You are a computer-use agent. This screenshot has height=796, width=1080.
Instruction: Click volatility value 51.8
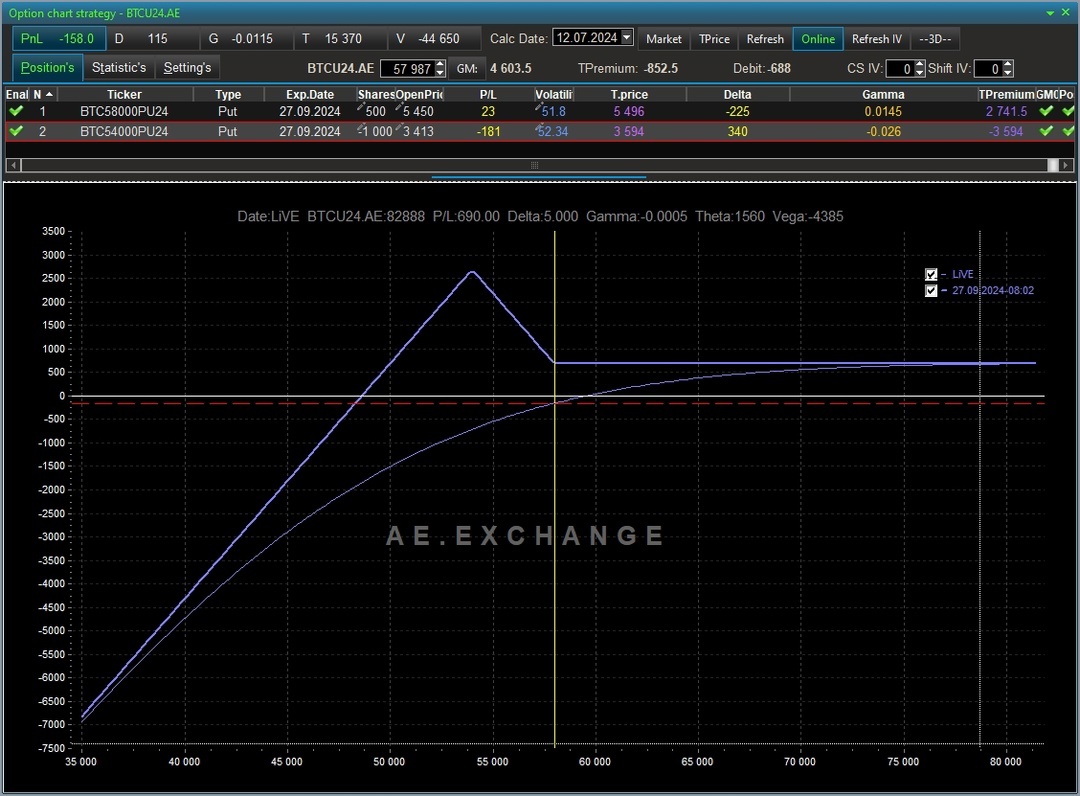pos(554,112)
